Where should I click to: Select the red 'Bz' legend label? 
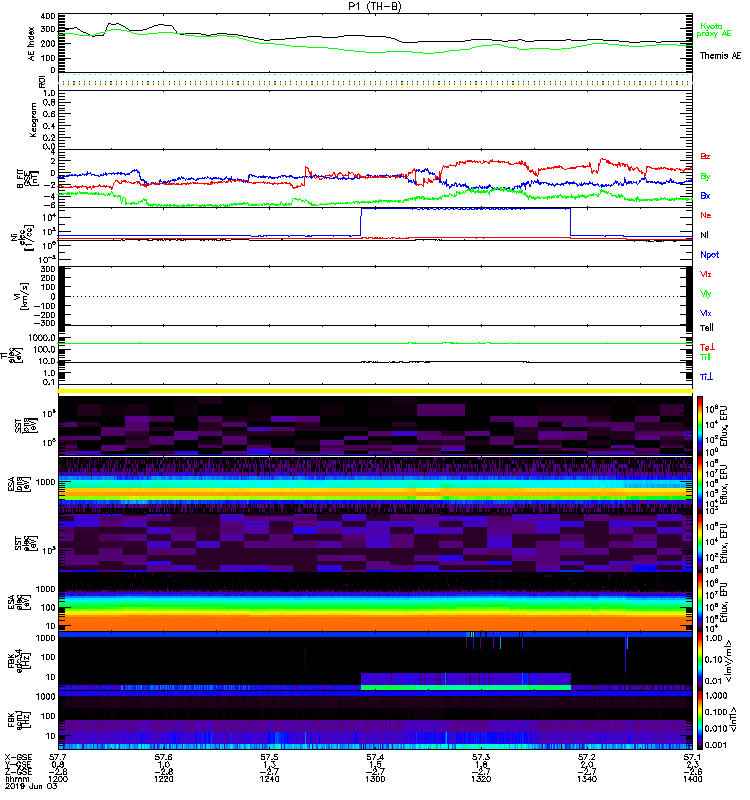tap(705, 157)
